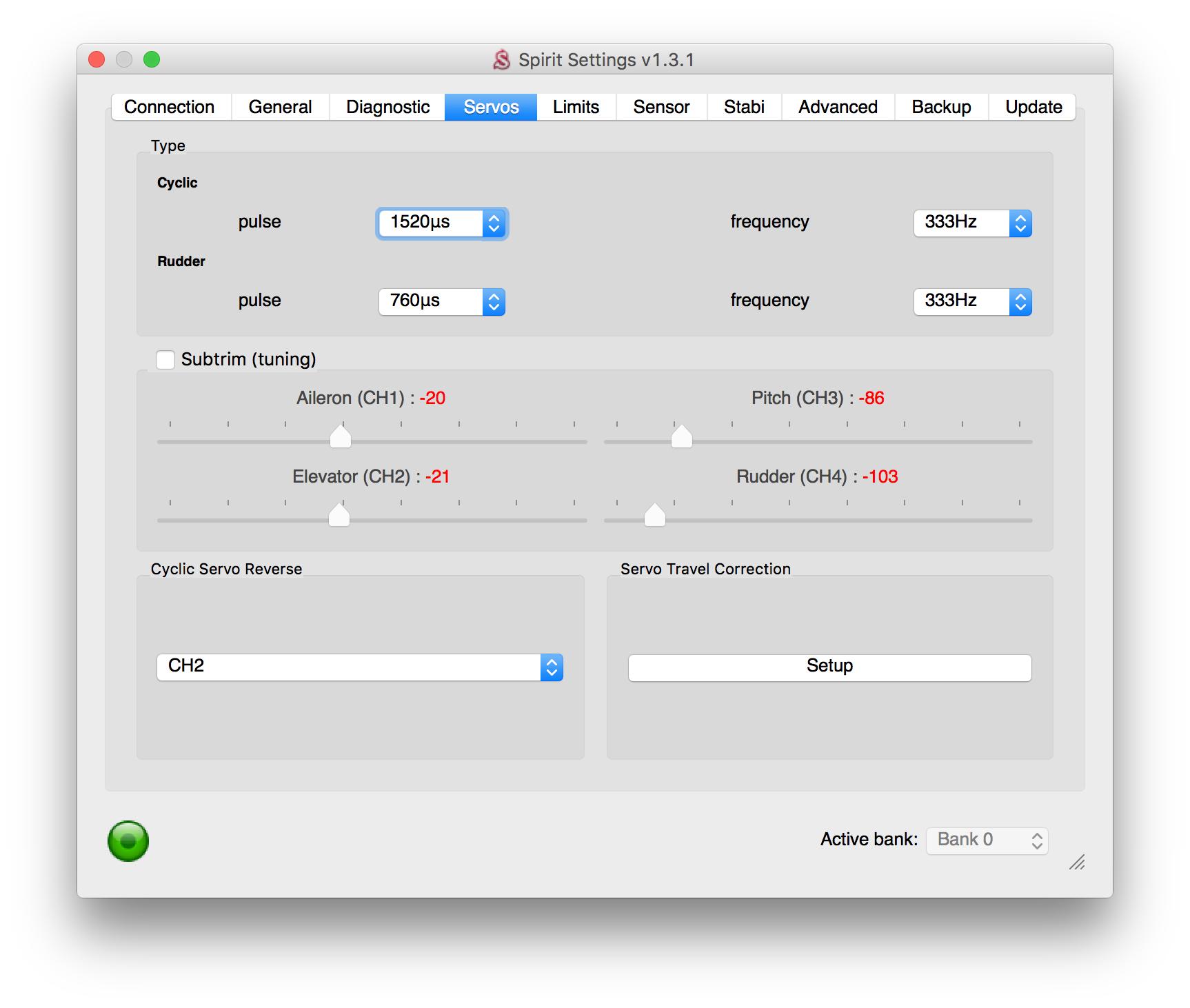Image resolution: width=1190 pixels, height=1008 pixels.
Task: Click the Spirit logo in title bar
Action: click(x=502, y=60)
